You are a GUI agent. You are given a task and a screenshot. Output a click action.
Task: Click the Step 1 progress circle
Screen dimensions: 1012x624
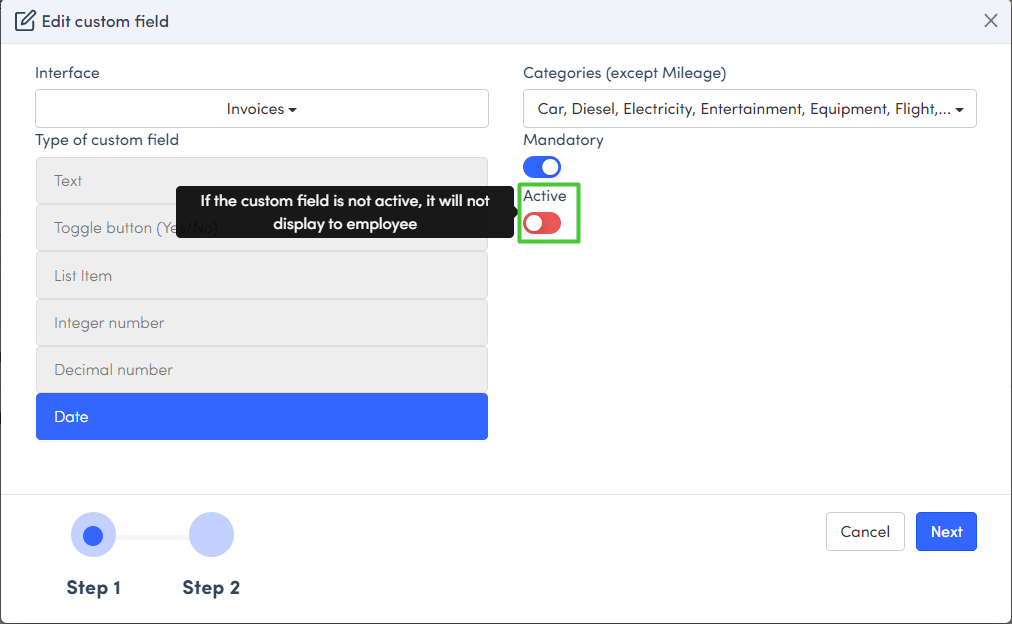(93, 535)
